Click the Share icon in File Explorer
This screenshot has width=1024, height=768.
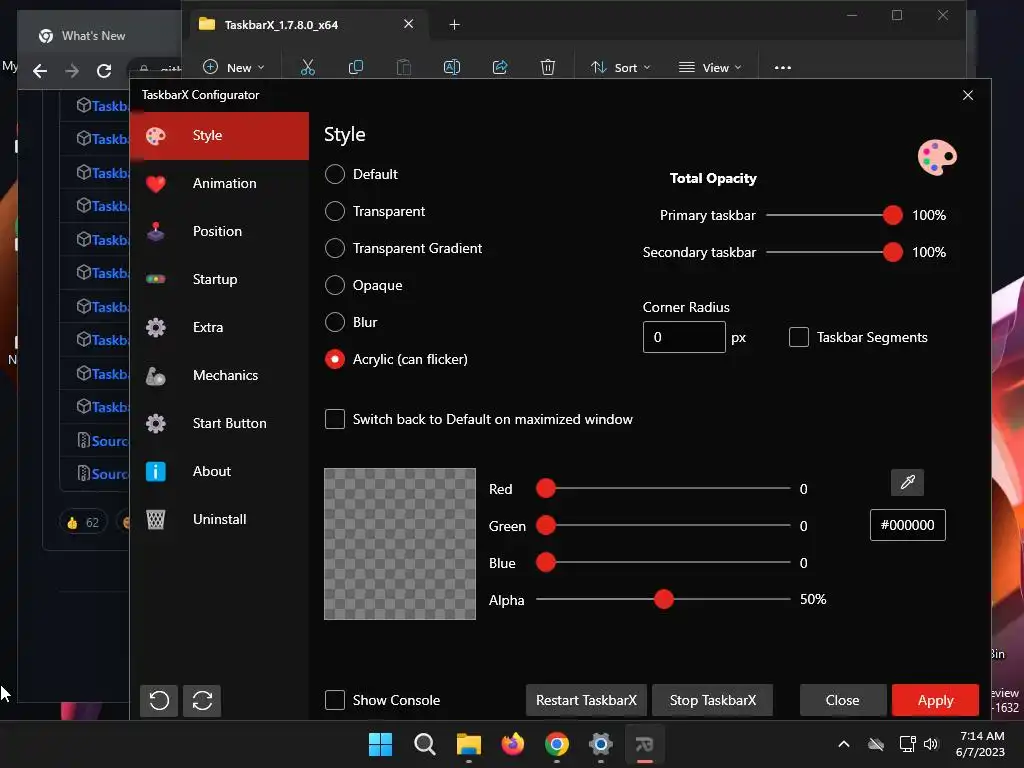(500, 67)
